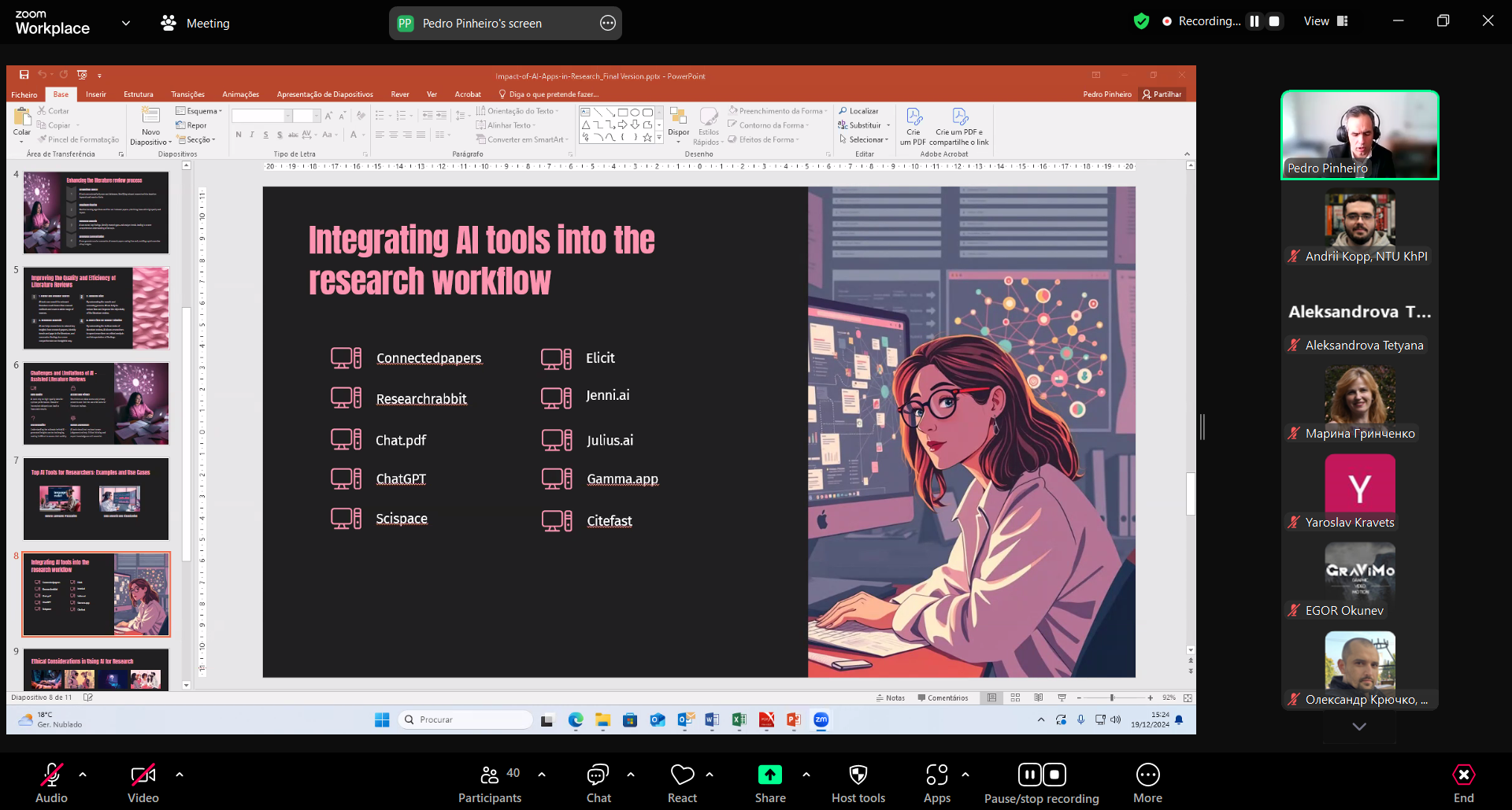The image size is (1512, 810).
Task: Open Esquema layout dropdown
Action: [199, 111]
